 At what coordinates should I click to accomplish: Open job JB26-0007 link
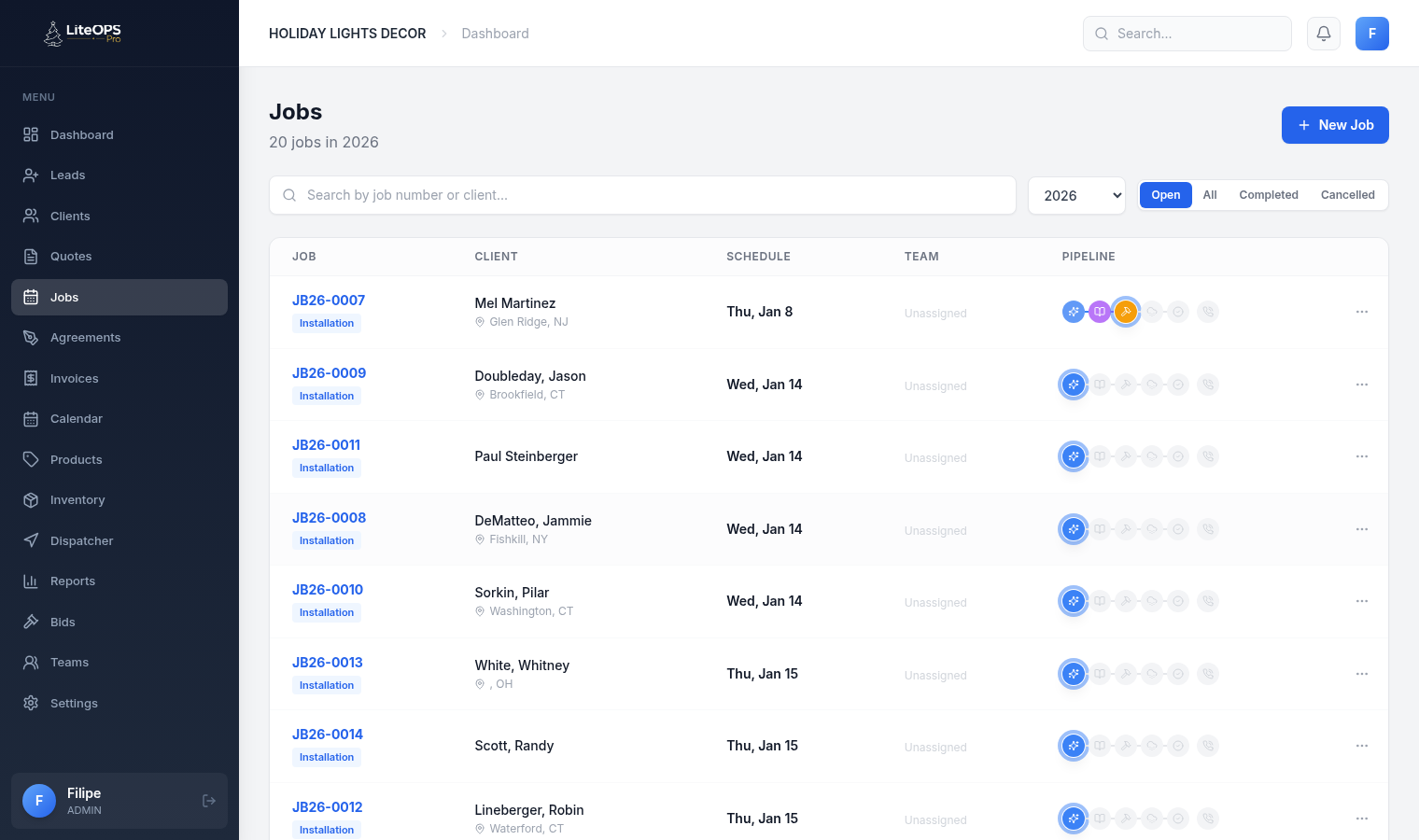[x=329, y=301]
